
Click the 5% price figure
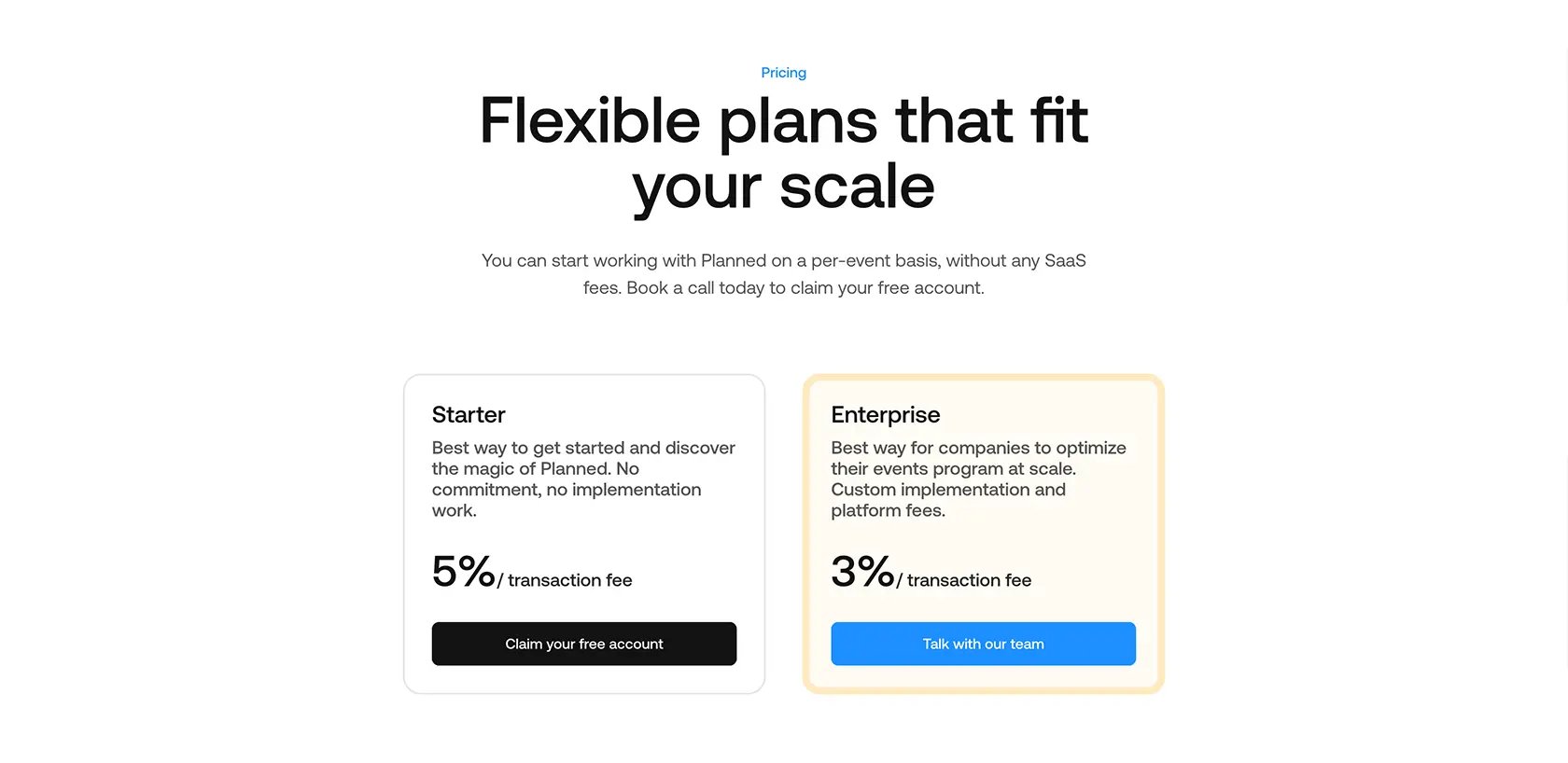coord(463,571)
